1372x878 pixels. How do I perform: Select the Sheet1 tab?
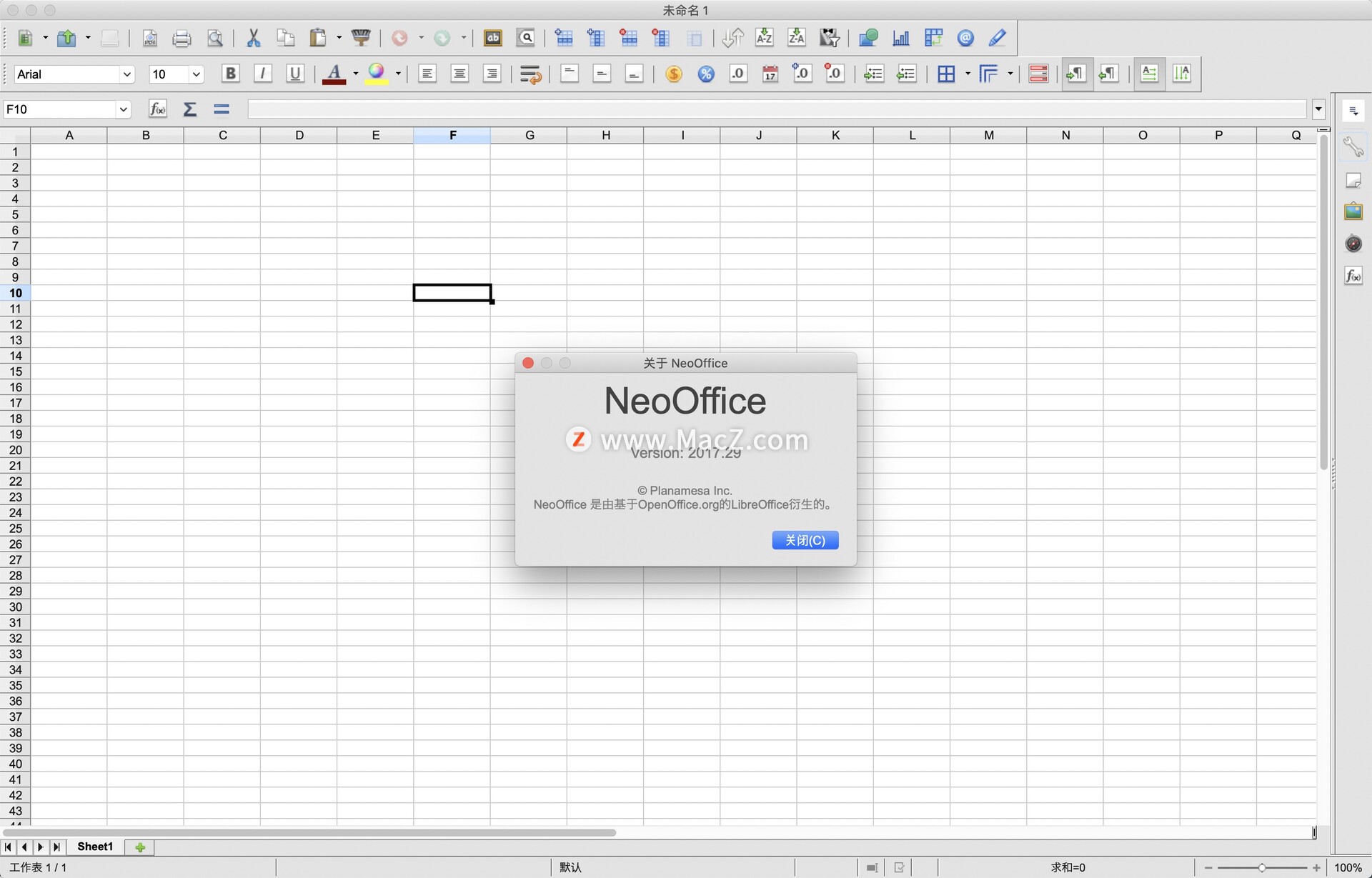(95, 847)
